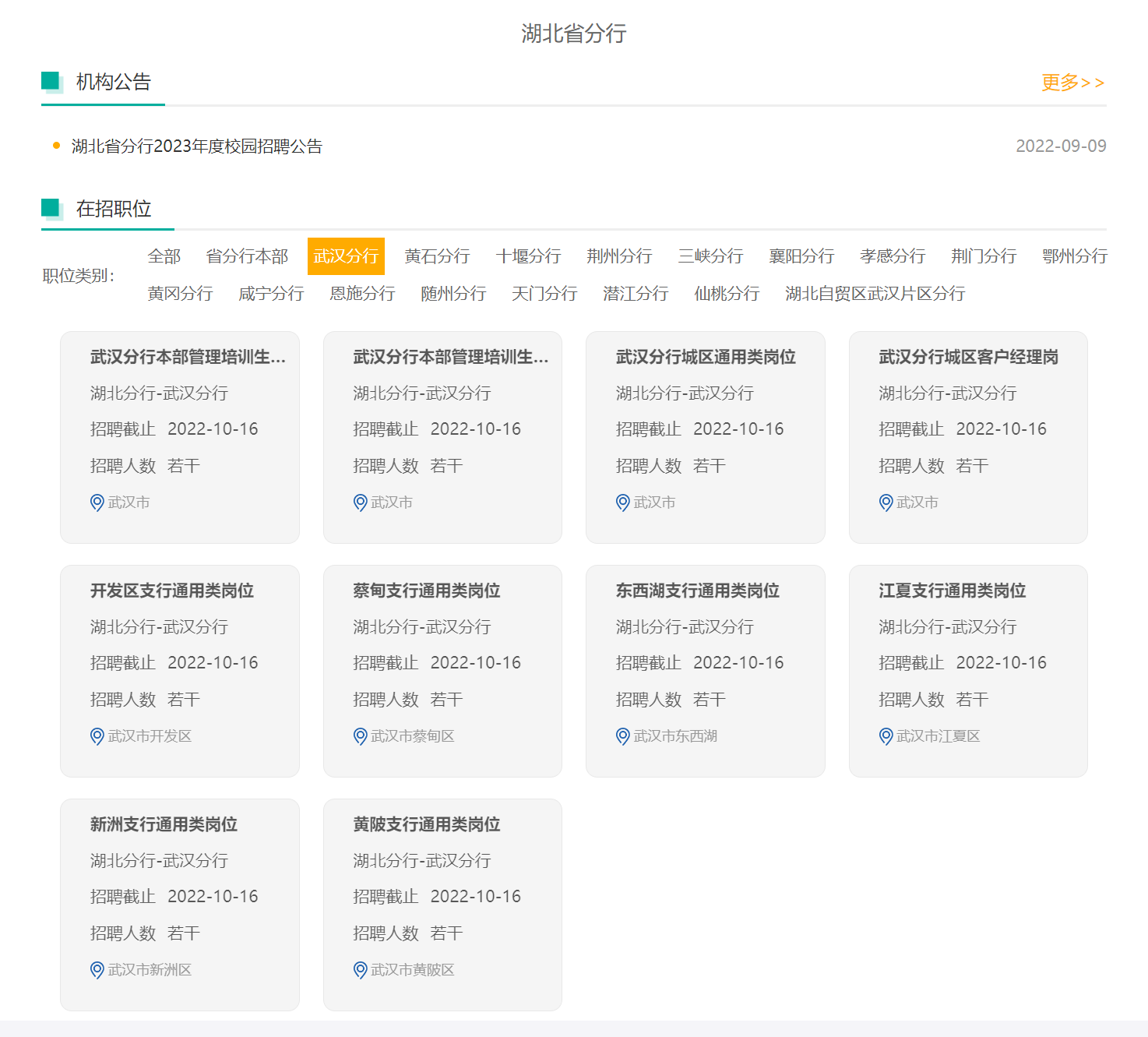1148x1037 pixels.
Task: Switch to 荆州分行 category
Action: tap(619, 256)
